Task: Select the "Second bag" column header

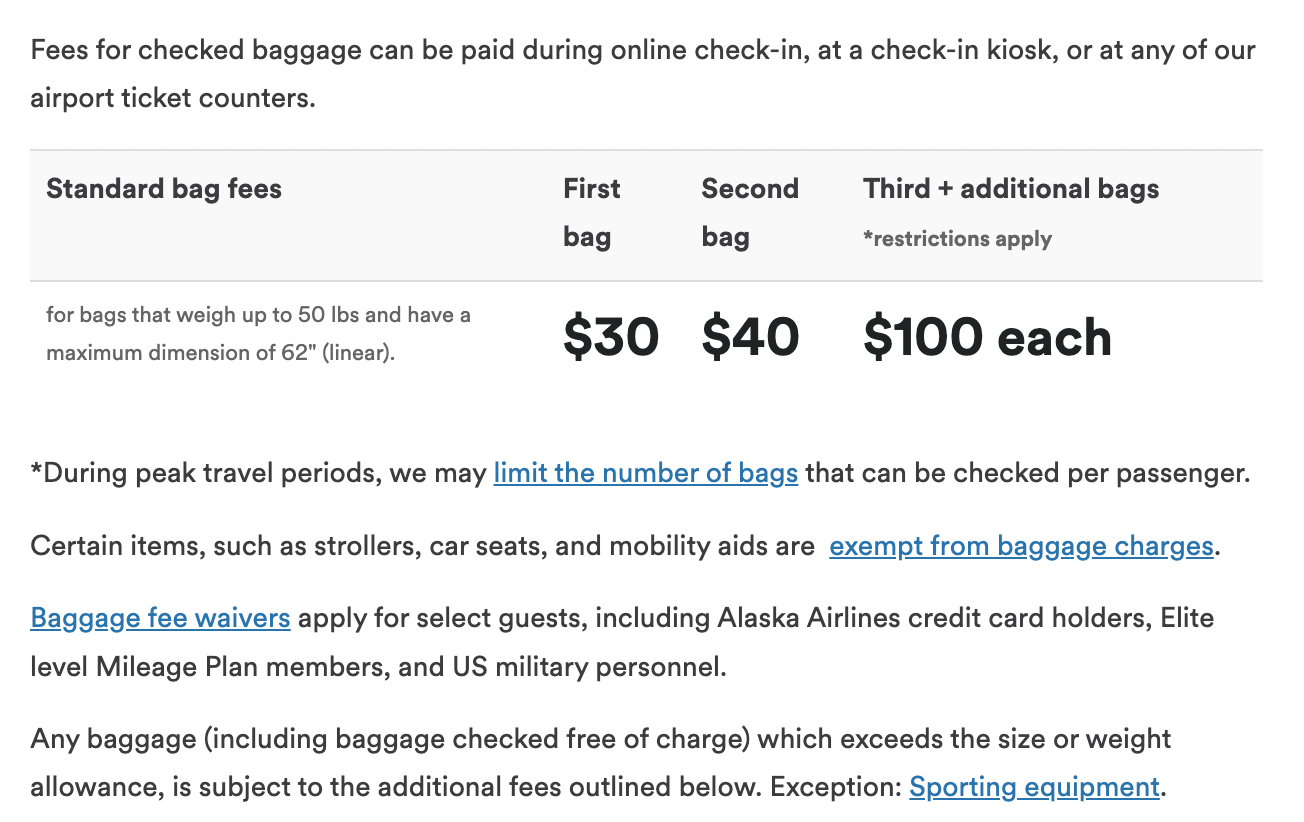Action: point(749,212)
